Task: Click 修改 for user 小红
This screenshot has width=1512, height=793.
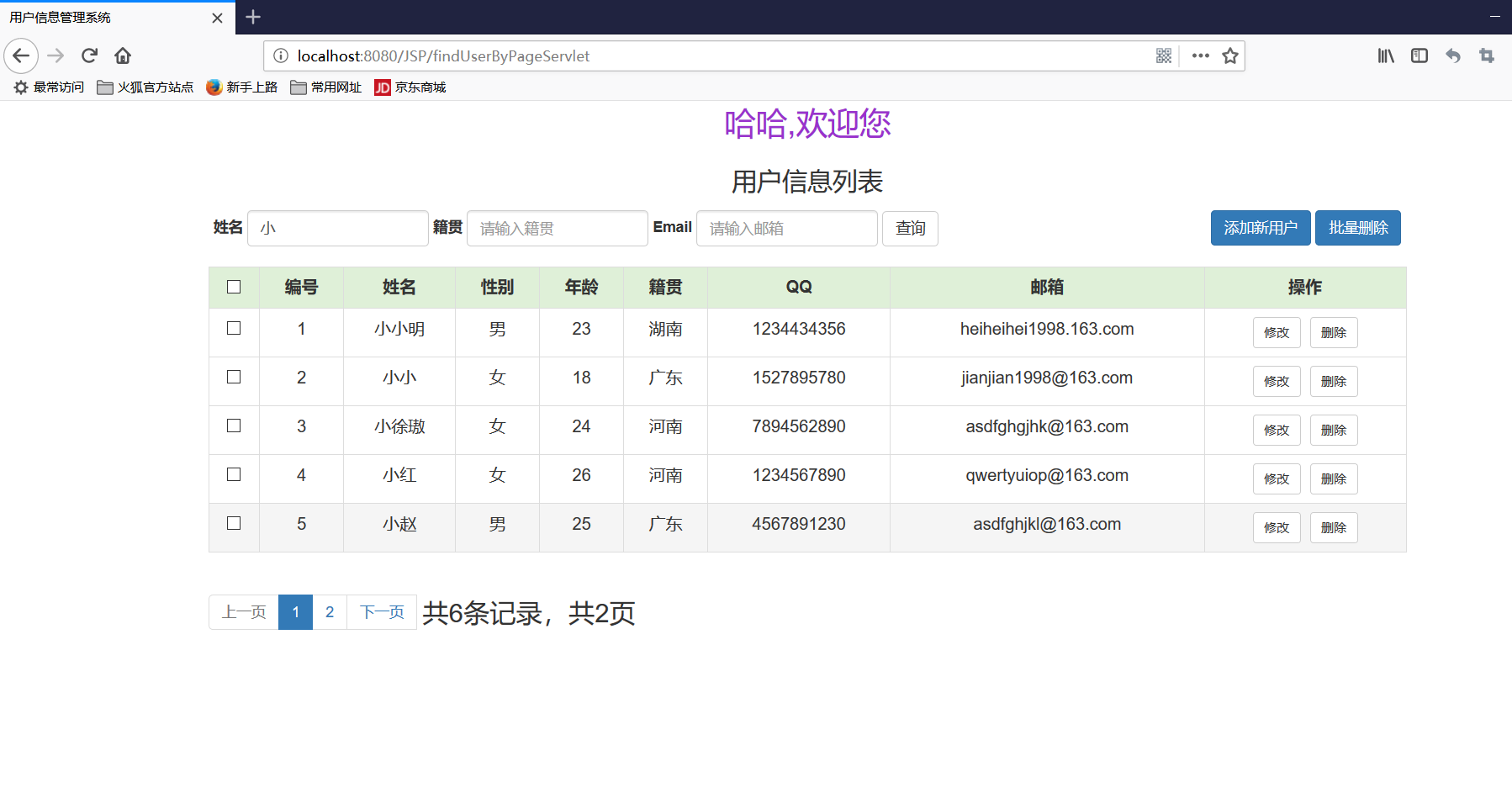Action: 1277,478
